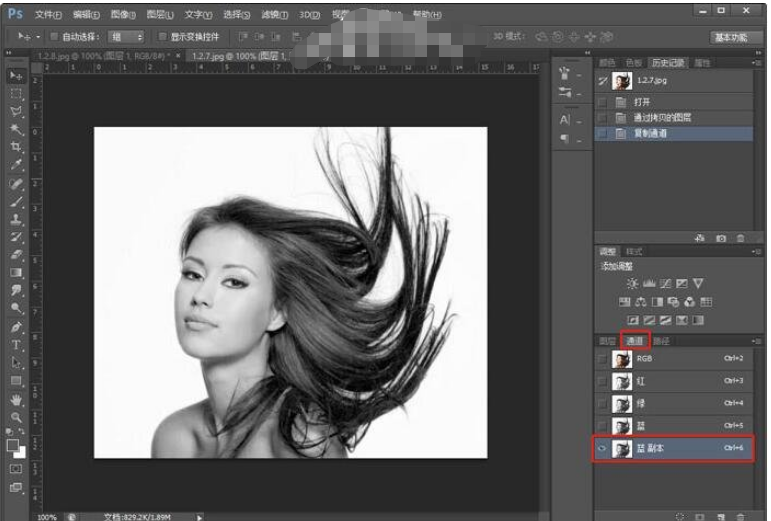Open the 文件(F) menu
This screenshot has height=521, width=771.
[47, 14]
